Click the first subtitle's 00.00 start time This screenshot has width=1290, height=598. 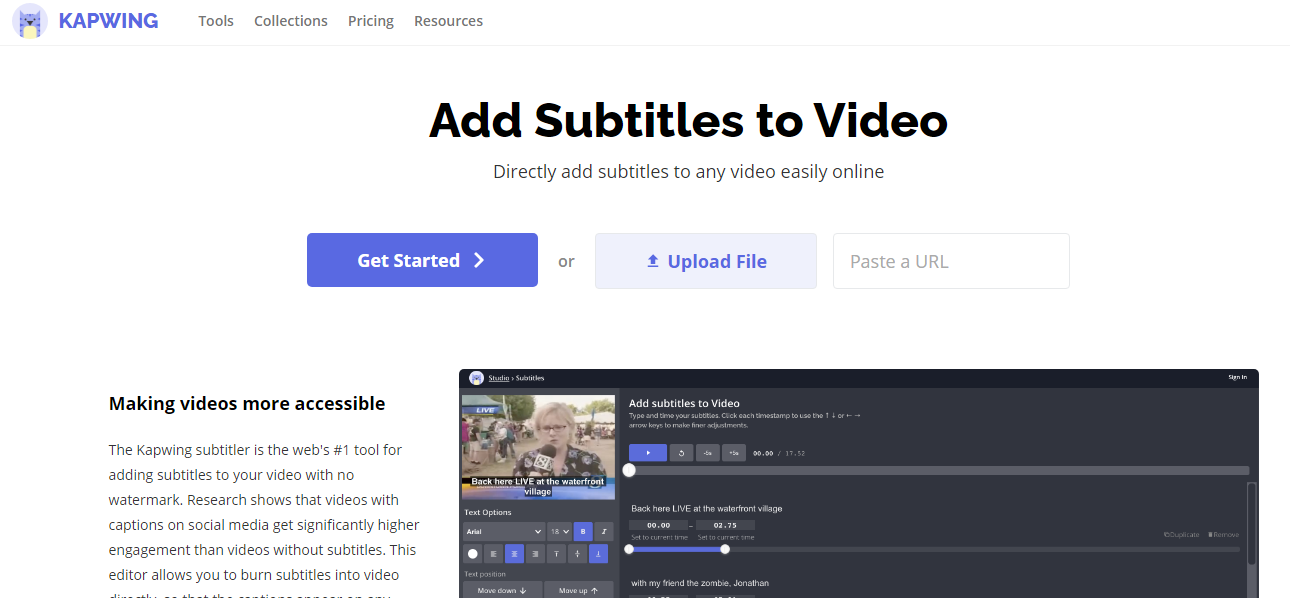(659, 525)
